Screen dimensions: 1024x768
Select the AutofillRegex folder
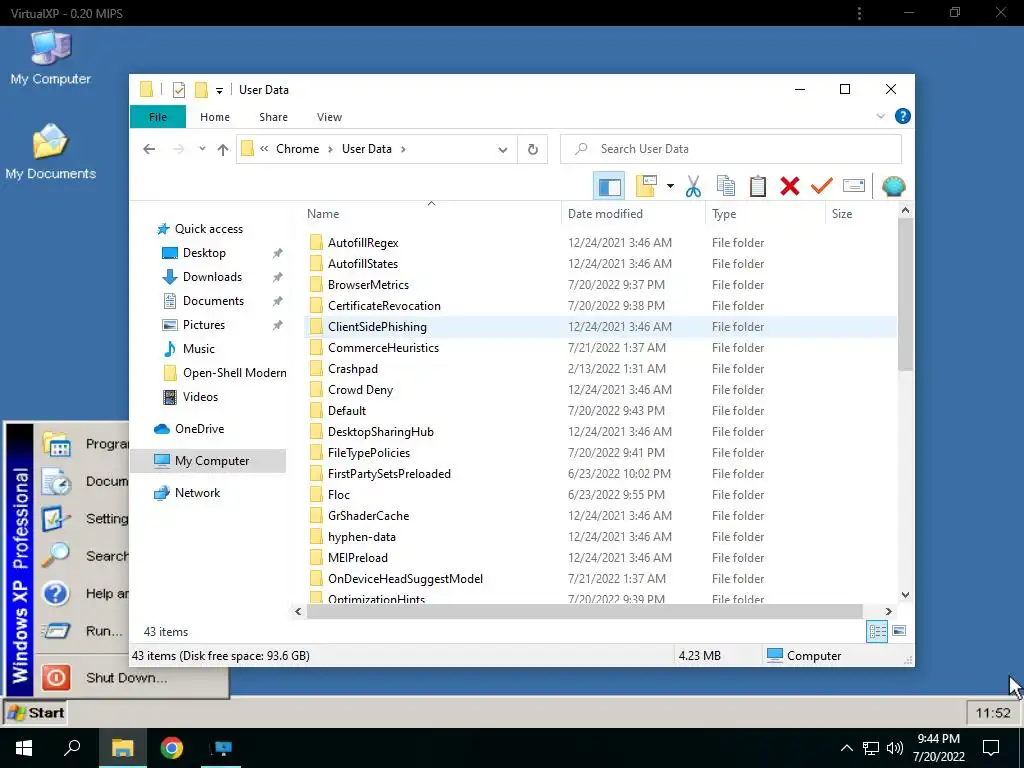coord(363,243)
